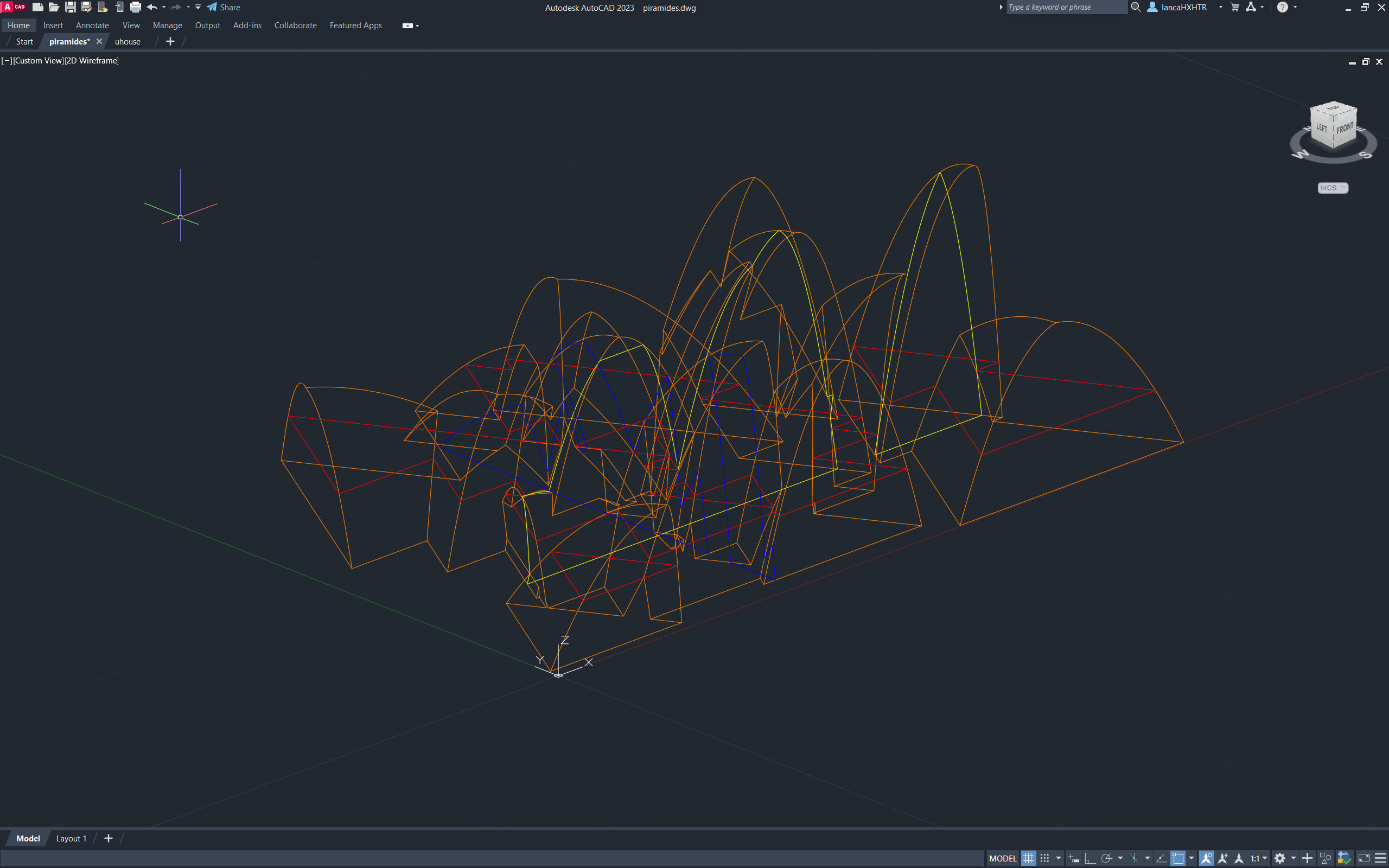Expand the undo history dropdown arrow
The image size is (1389, 868).
pos(164,8)
